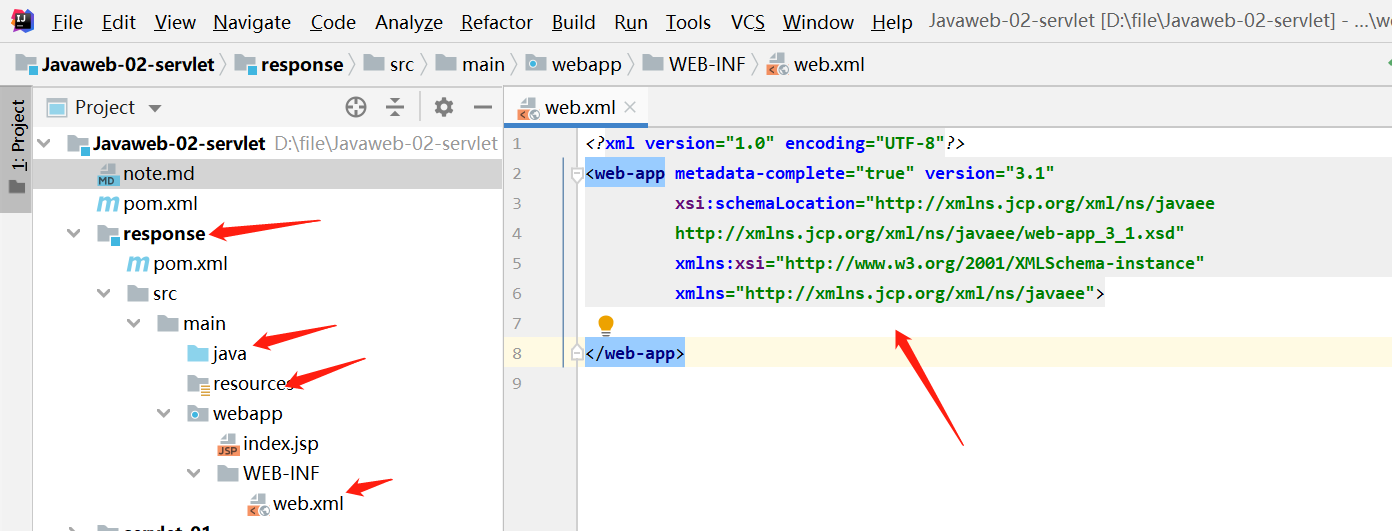Hide the Project panel
Screen dimensions: 1392x531
[x=483, y=107]
